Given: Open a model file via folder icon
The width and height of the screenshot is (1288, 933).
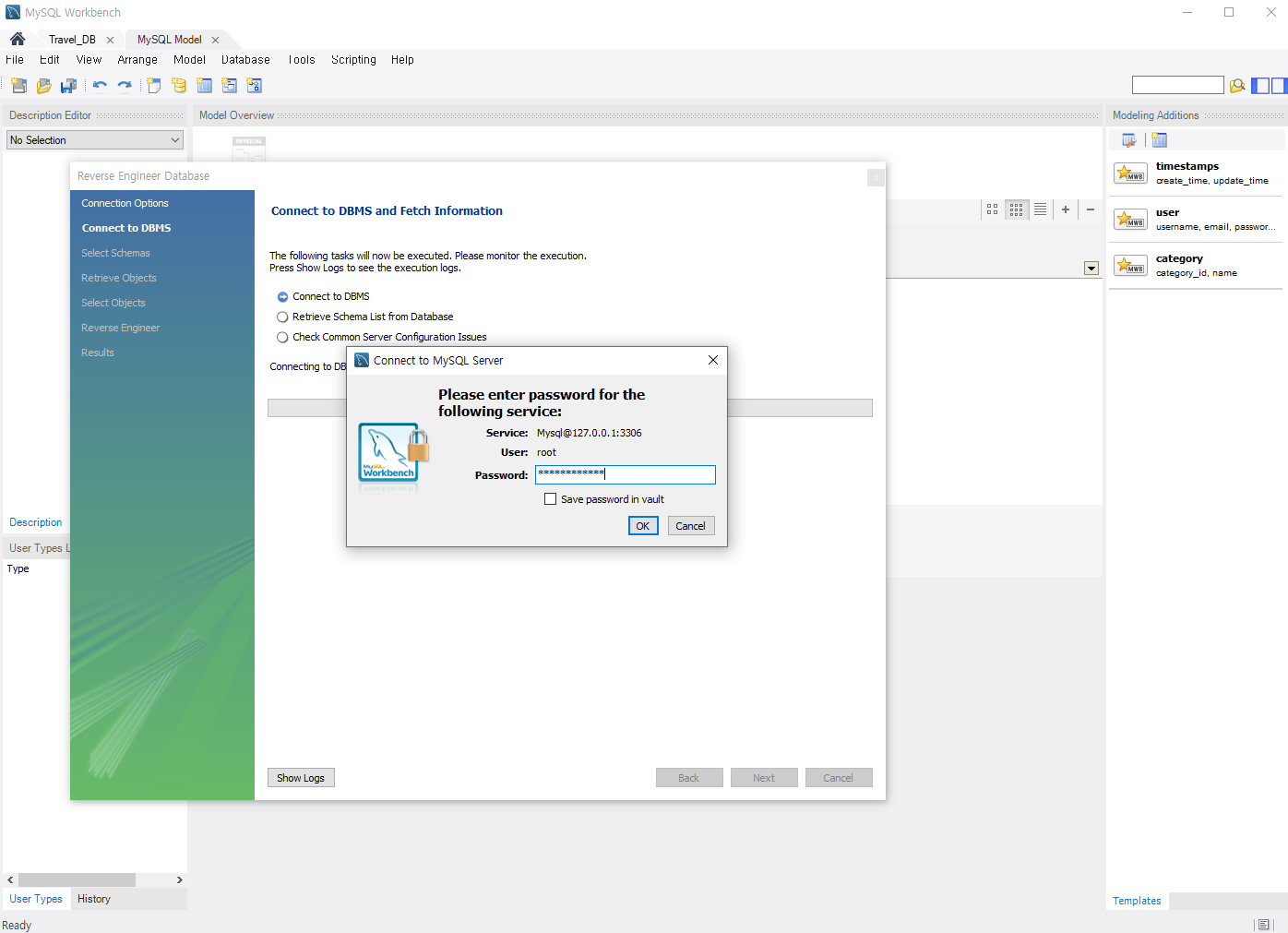Looking at the screenshot, I should (43, 86).
